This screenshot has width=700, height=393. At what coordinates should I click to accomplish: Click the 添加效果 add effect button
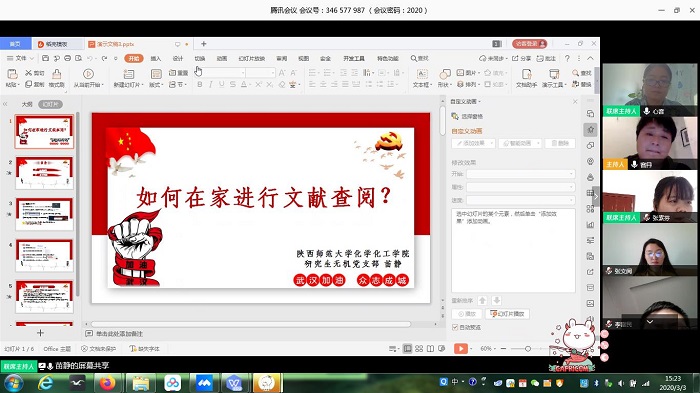coord(473,143)
